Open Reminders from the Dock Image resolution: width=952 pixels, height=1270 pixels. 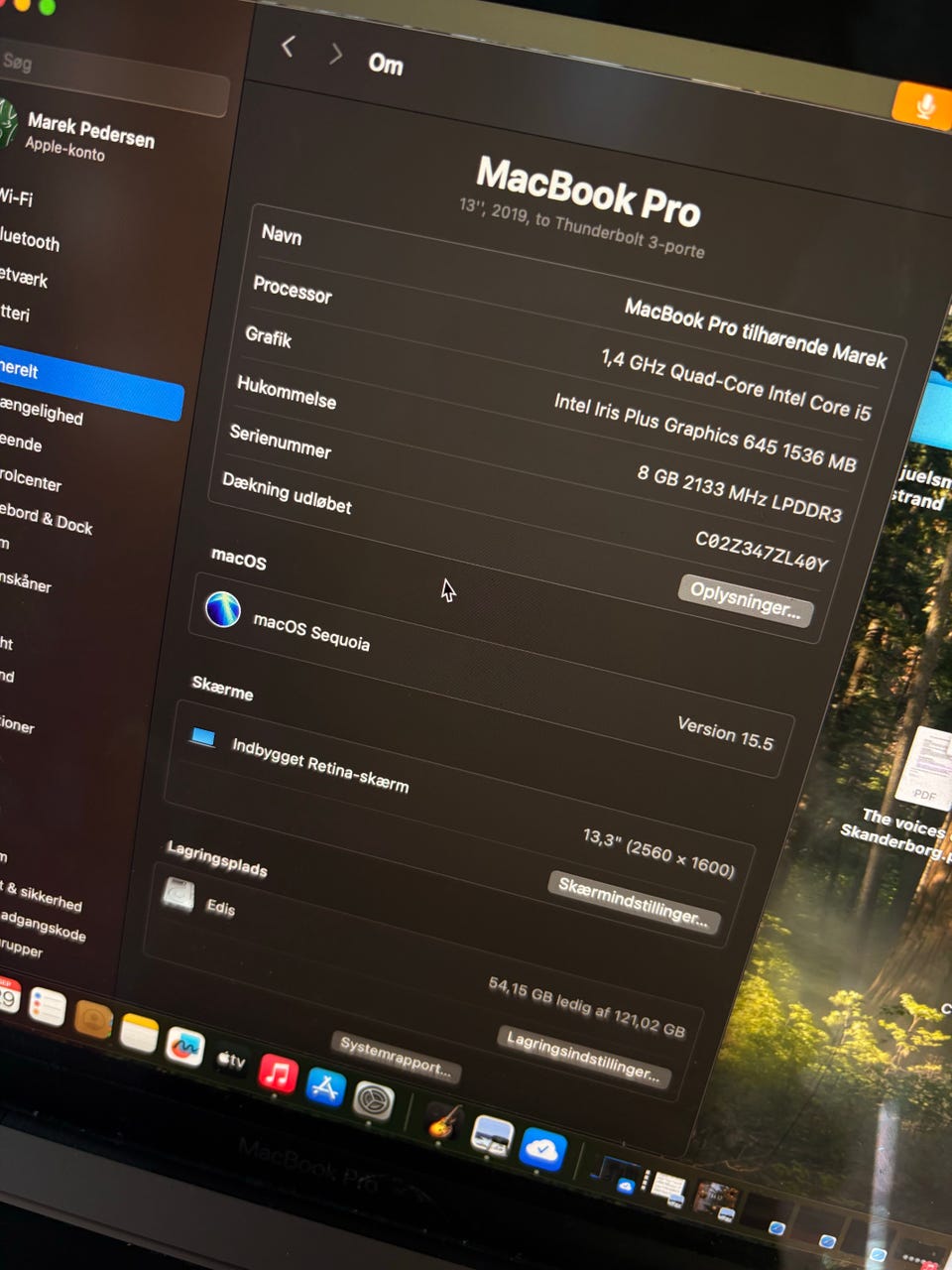[46, 1008]
